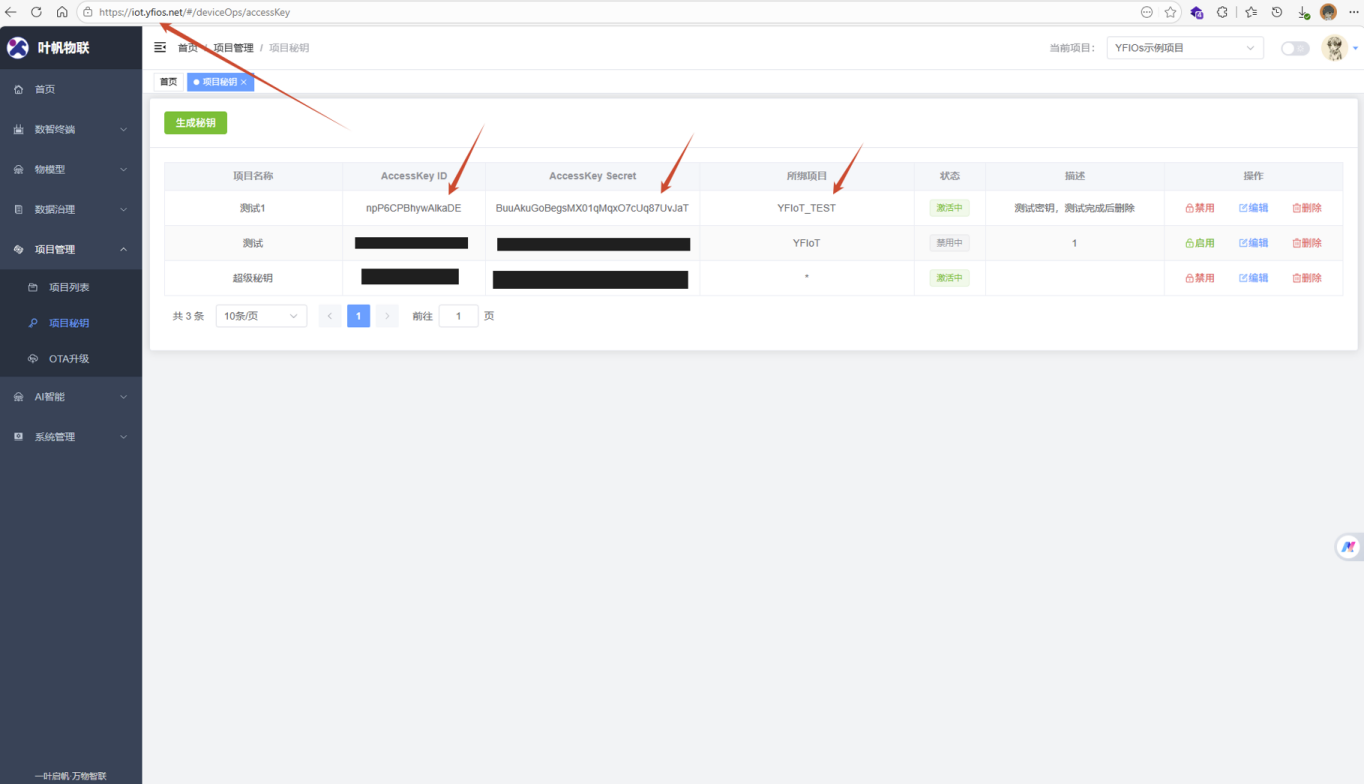The image size is (1364, 784).
Task: Click the floating assistant icon at right edge
Action: pyautogui.click(x=1348, y=547)
